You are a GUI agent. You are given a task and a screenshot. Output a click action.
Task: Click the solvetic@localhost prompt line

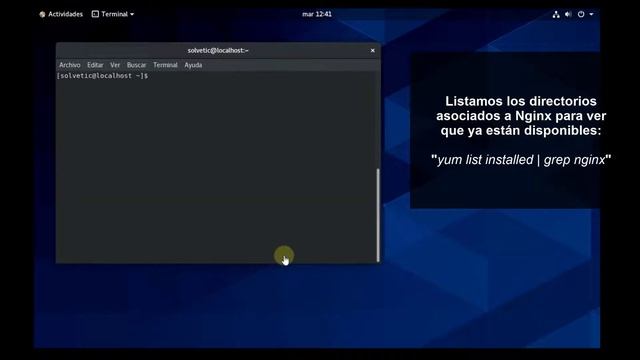(x=102, y=76)
